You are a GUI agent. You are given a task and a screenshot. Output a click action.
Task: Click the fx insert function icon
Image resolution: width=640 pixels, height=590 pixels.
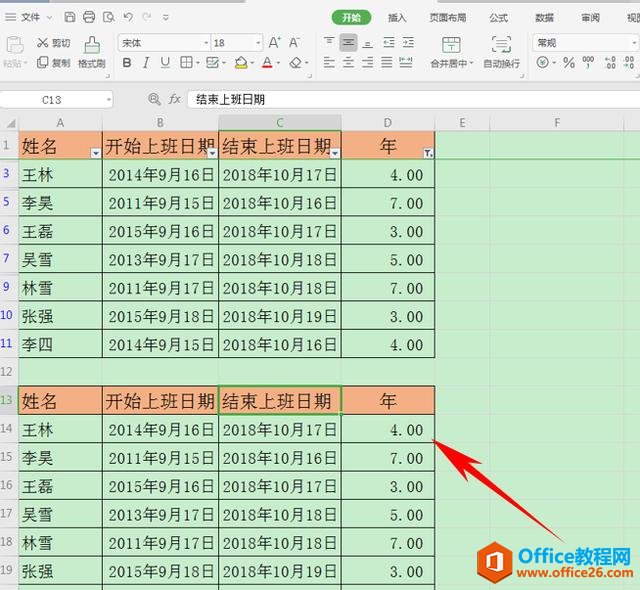[x=175, y=99]
